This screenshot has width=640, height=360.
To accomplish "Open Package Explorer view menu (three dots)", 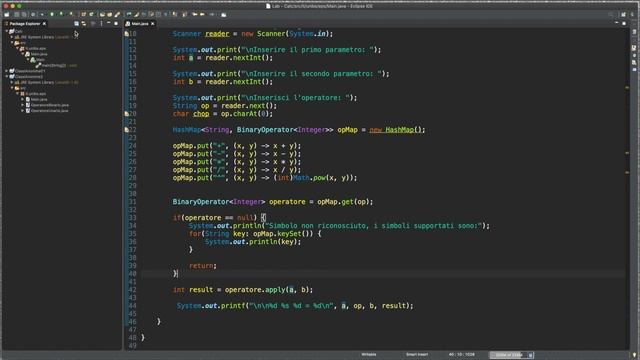I will [102, 24].
